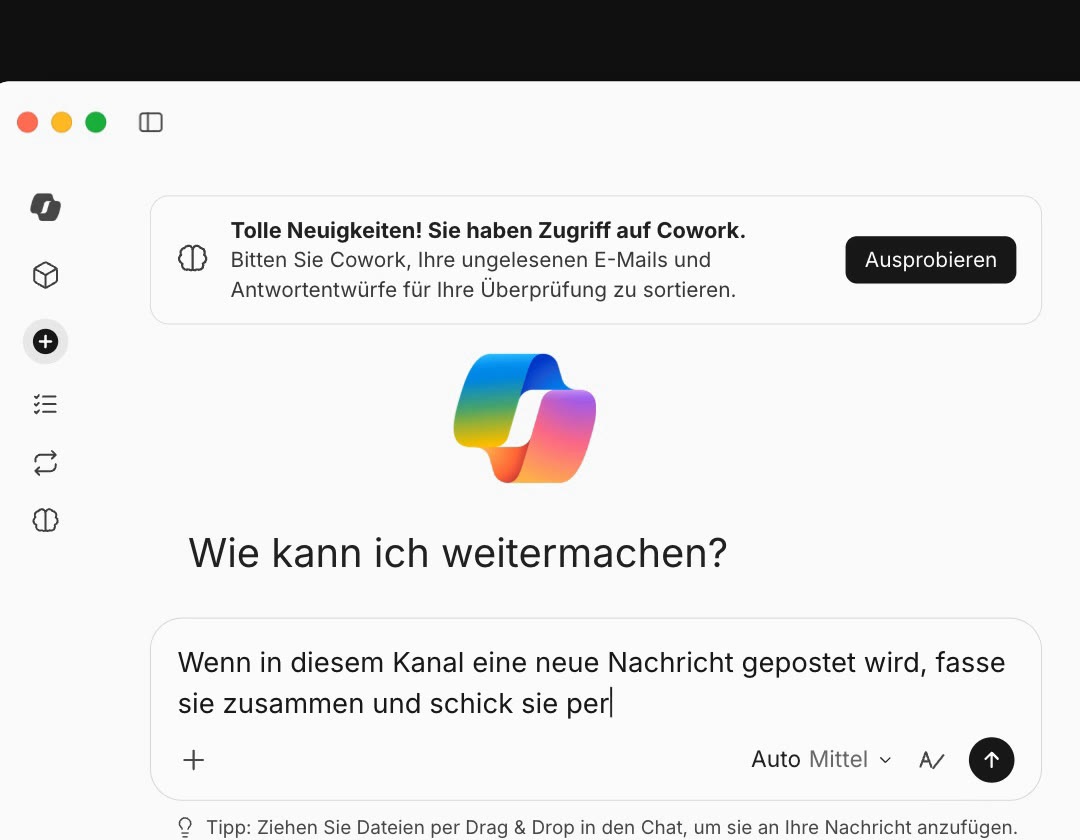The image size is (1080, 840).
Task: Click the brain icon in Cowork banner
Action: point(192,259)
